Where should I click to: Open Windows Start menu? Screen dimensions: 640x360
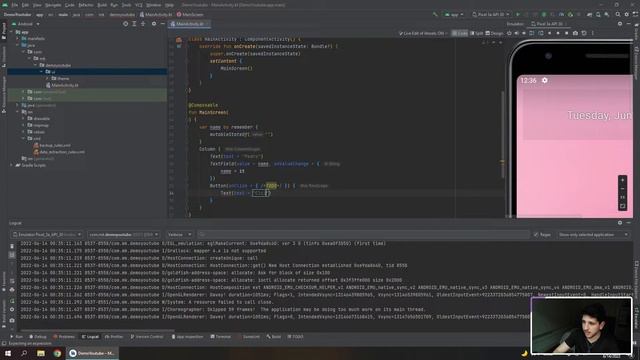pyautogui.click(x=8, y=353)
